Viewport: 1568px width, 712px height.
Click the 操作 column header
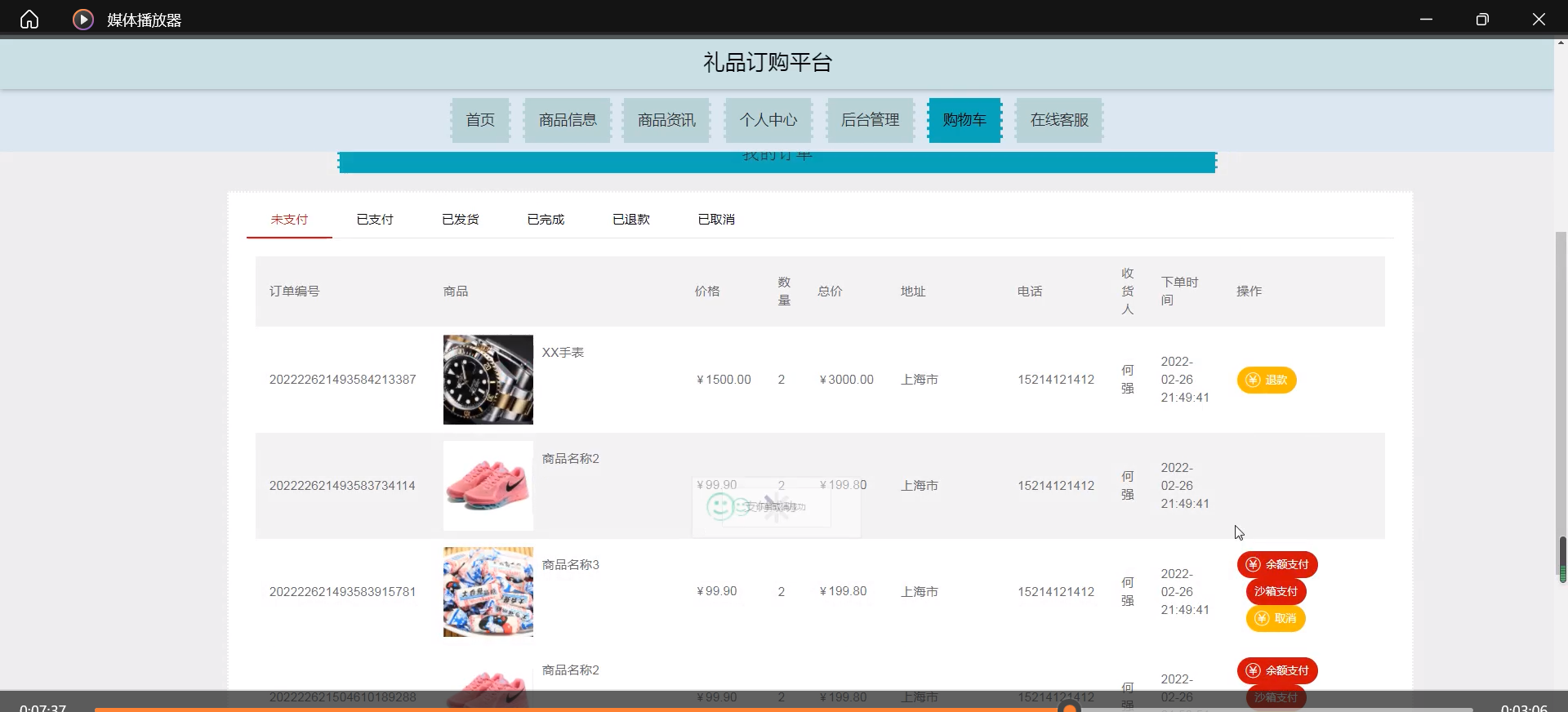[x=1249, y=291]
